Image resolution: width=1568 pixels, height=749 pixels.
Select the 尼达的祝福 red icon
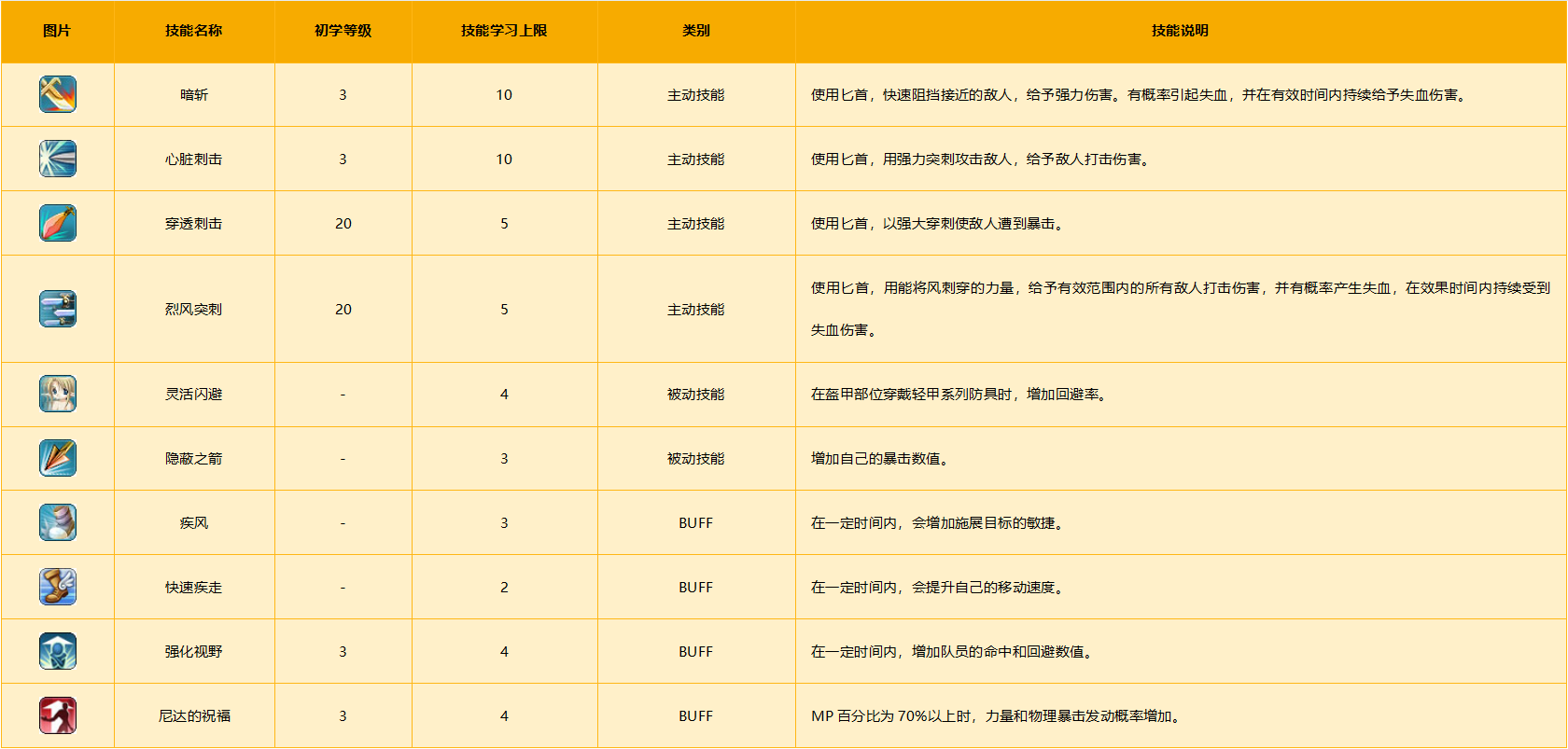click(x=58, y=716)
